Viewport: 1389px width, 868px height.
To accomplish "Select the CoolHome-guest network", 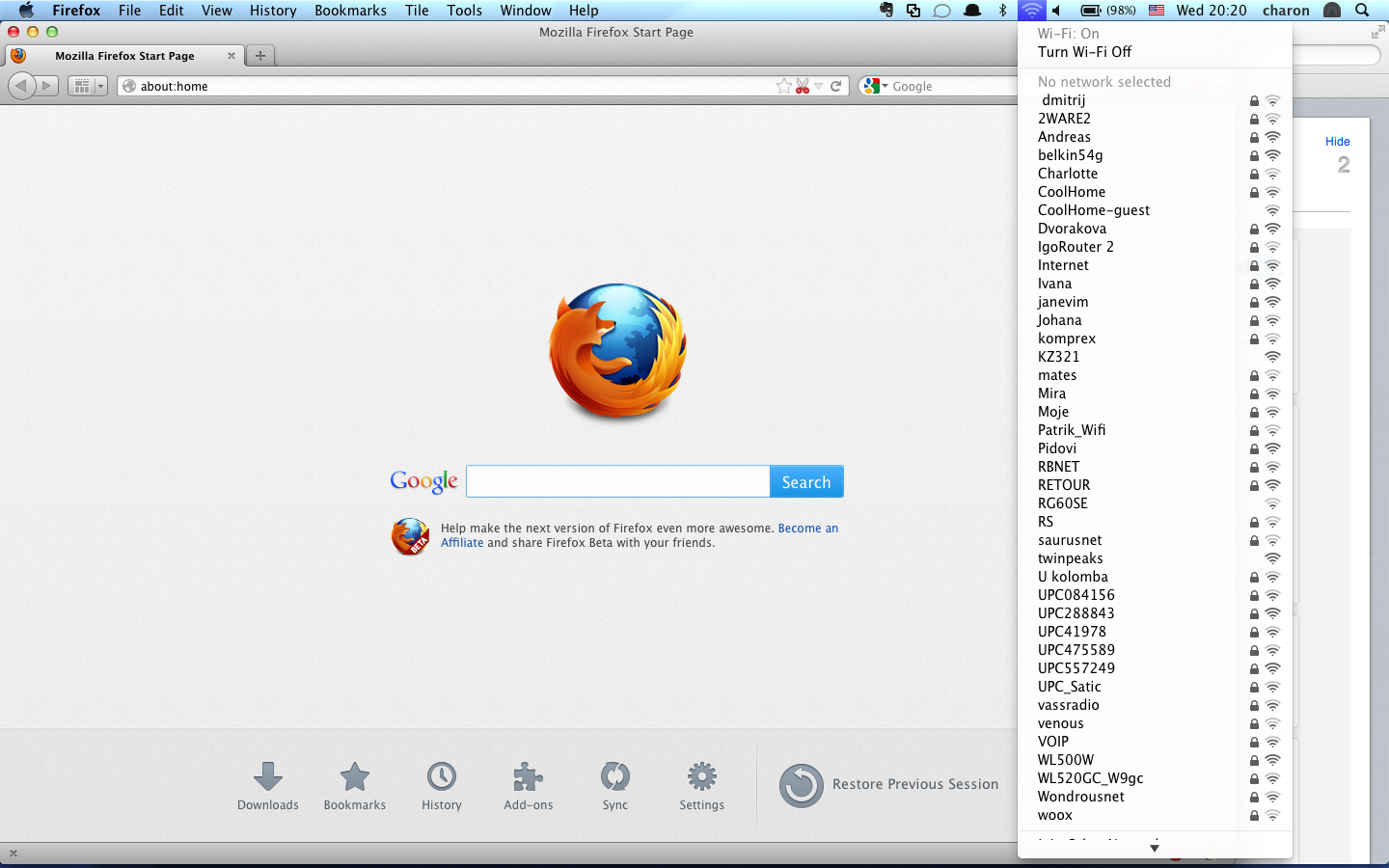I will [1094, 210].
